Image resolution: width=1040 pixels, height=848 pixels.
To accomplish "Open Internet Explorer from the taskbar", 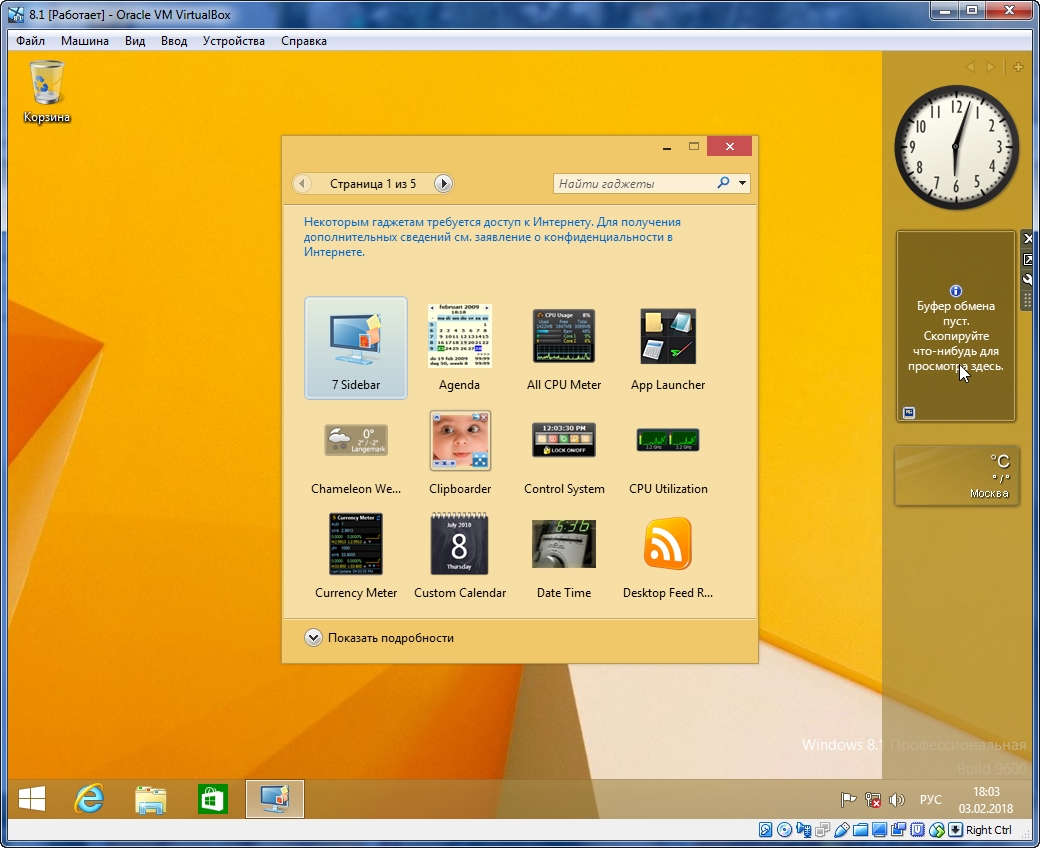I will 89,799.
